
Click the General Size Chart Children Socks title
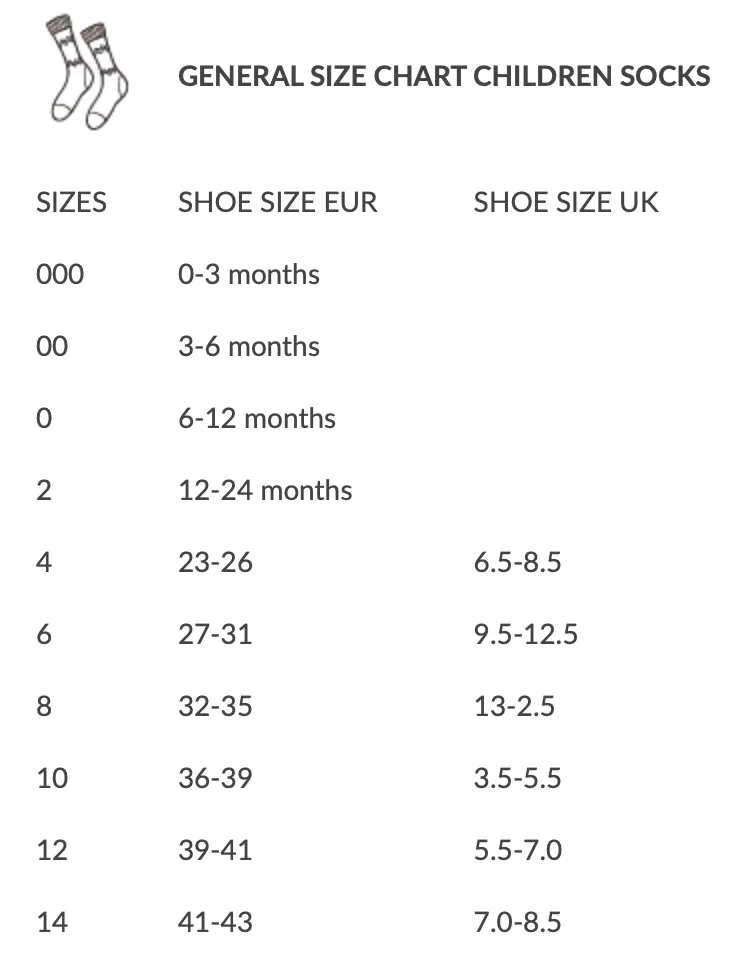444,77
